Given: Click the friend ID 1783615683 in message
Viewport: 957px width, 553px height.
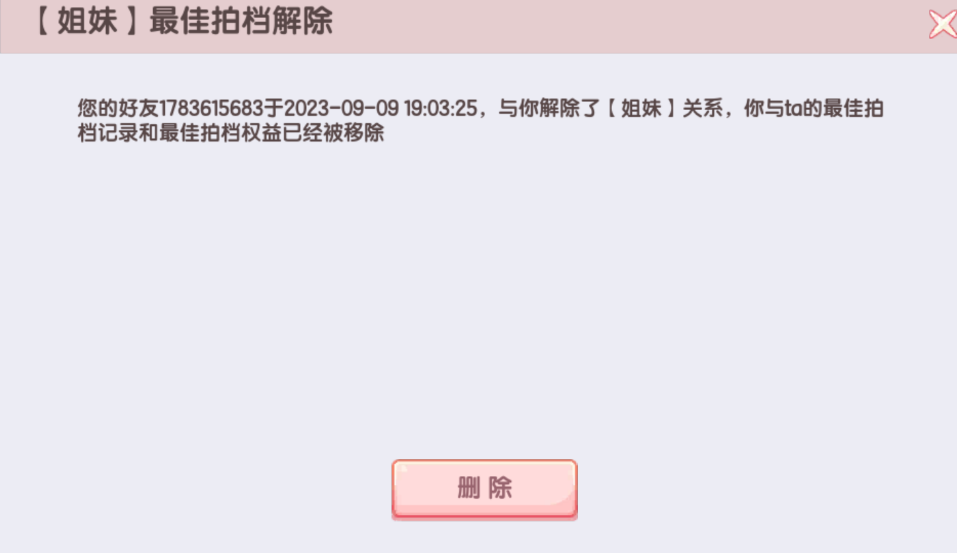Looking at the screenshot, I should click(211, 109).
